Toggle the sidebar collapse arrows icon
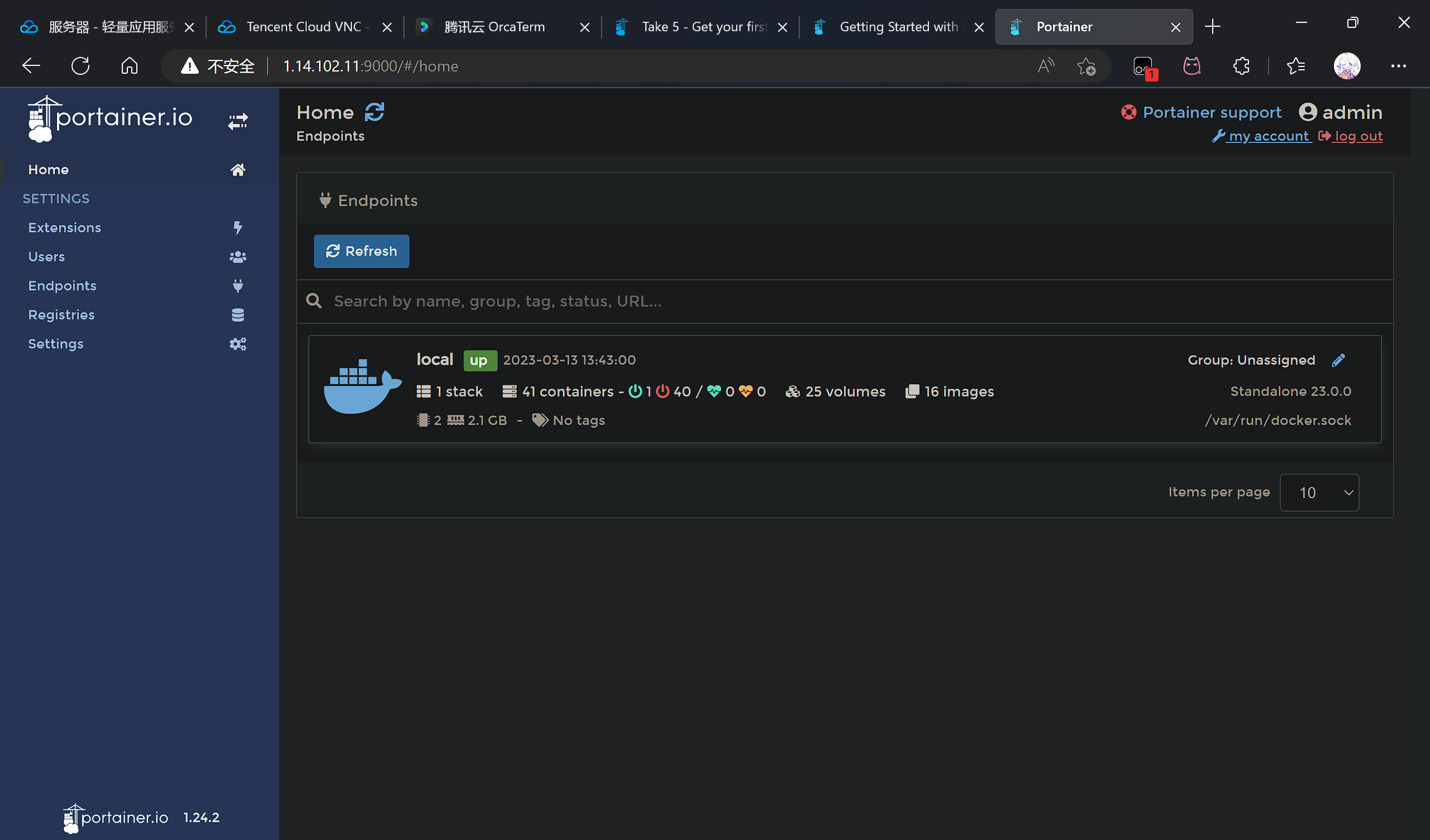1430x840 pixels. pyautogui.click(x=238, y=121)
